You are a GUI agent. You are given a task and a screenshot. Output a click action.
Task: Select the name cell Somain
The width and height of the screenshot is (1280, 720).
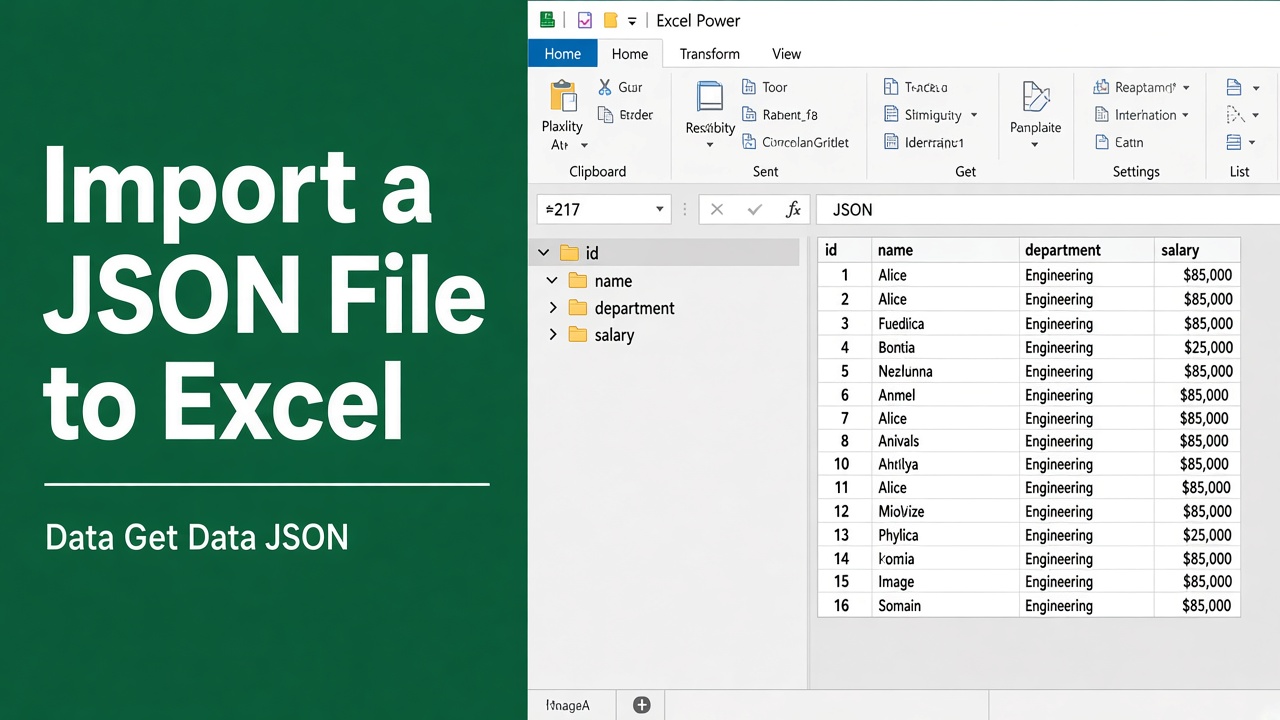[x=945, y=605]
